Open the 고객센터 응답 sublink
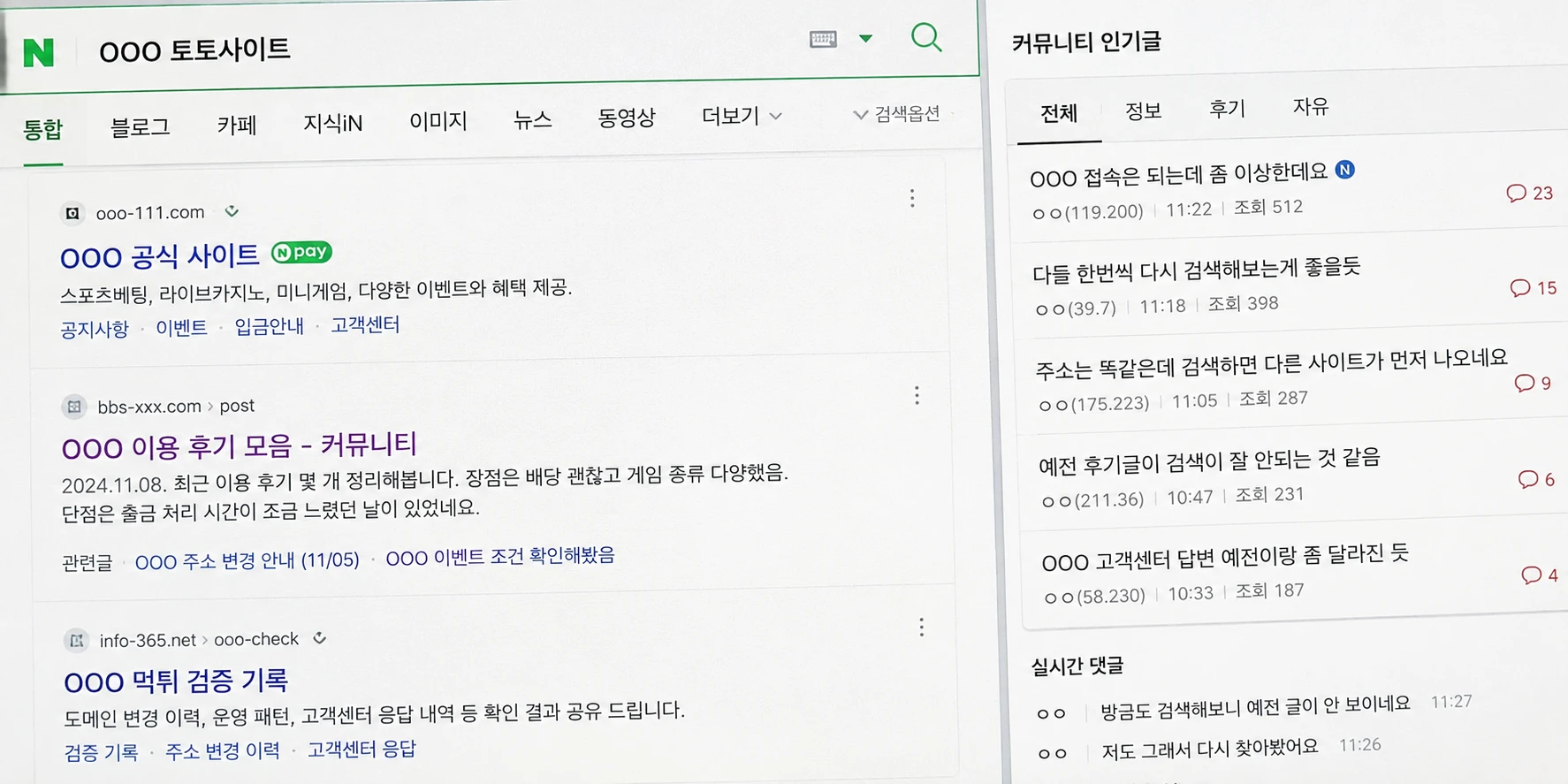The image size is (1568, 784). click(362, 750)
